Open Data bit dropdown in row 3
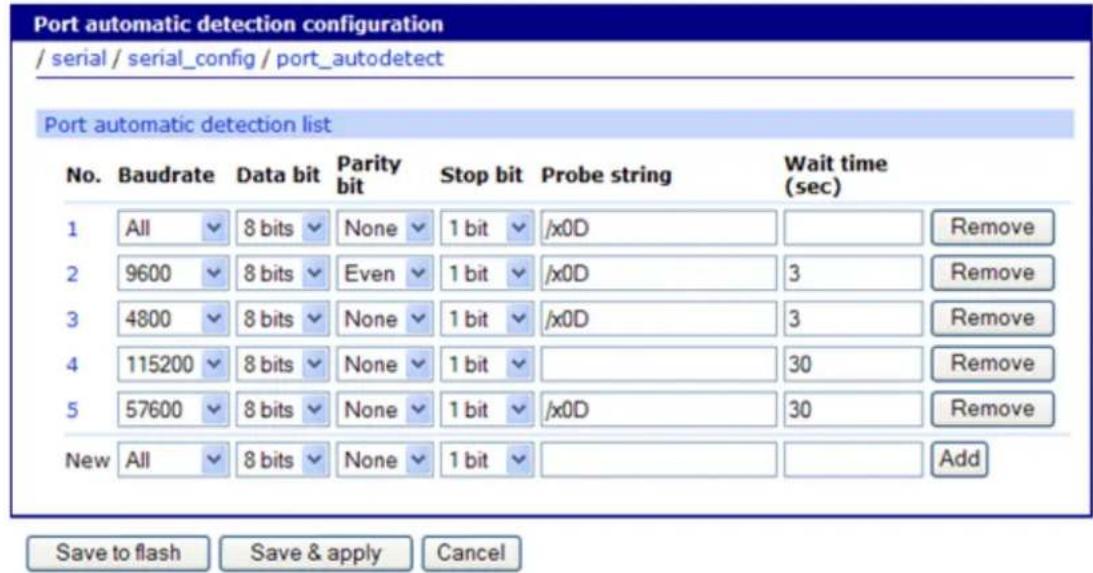The image size is (1093, 573). [282, 319]
